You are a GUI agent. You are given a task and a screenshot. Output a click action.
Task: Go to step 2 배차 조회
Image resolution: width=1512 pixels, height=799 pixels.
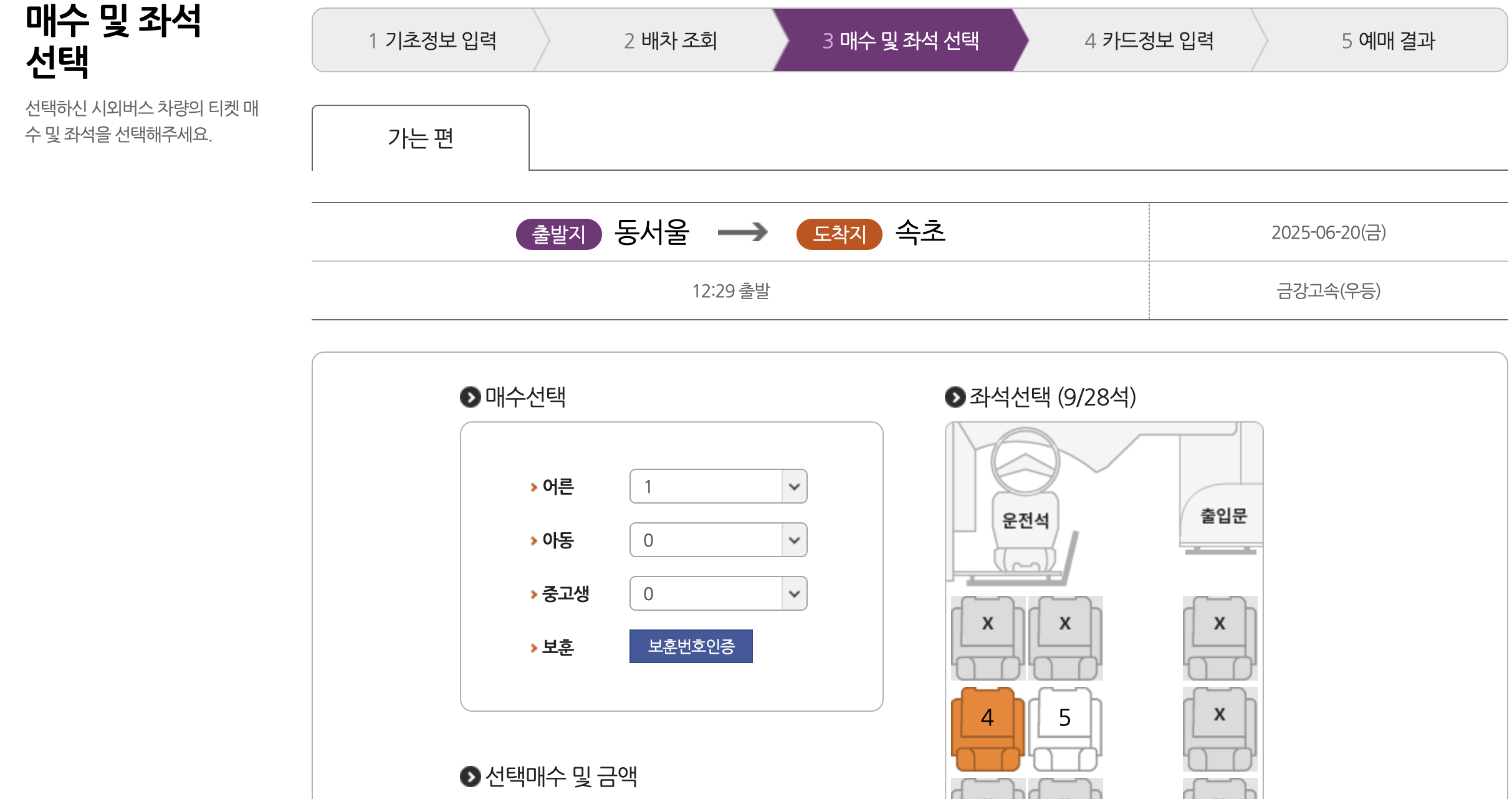672,41
